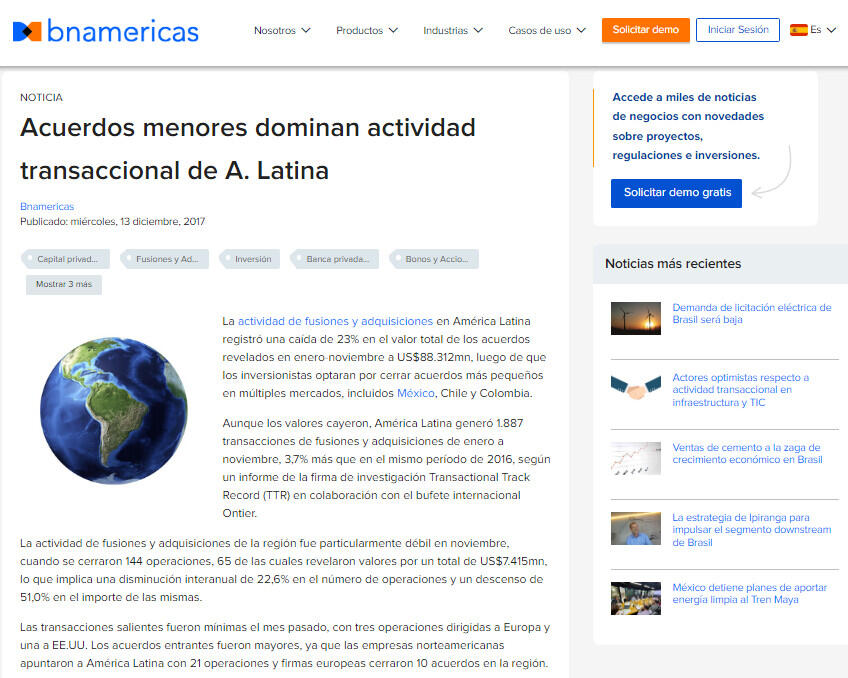Open the cement sales chart thumbnail
The width and height of the screenshot is (848, 678).
pos(635,458)
